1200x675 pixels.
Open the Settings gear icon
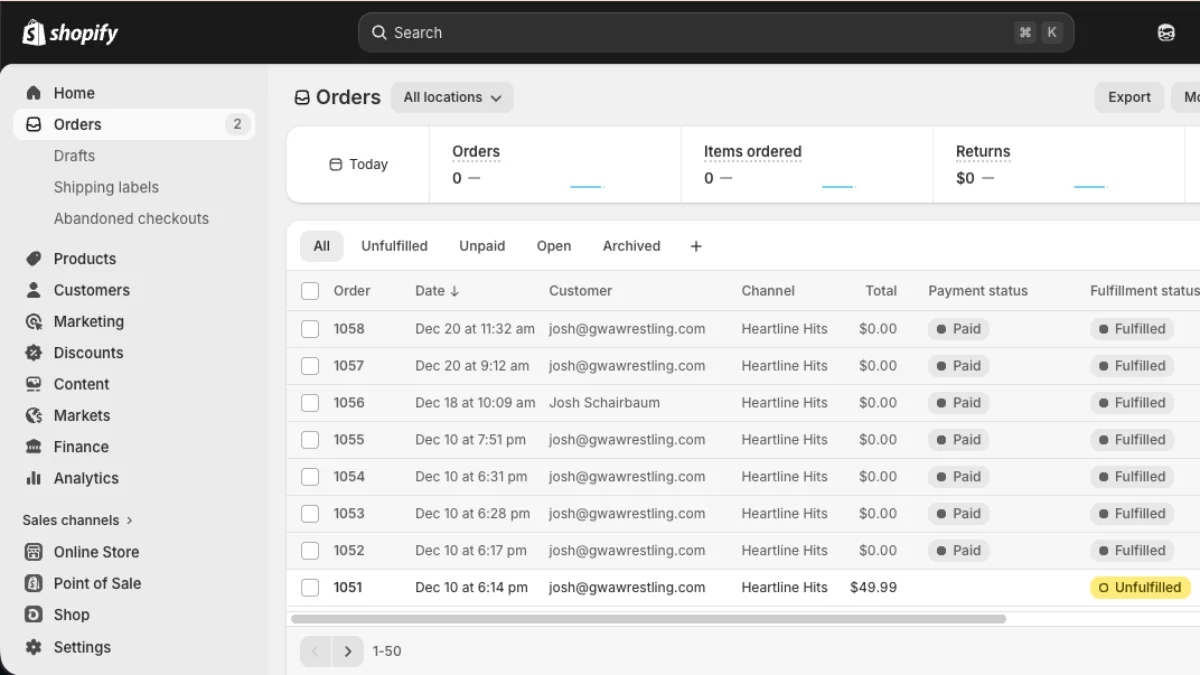click(x=34, y=647)
